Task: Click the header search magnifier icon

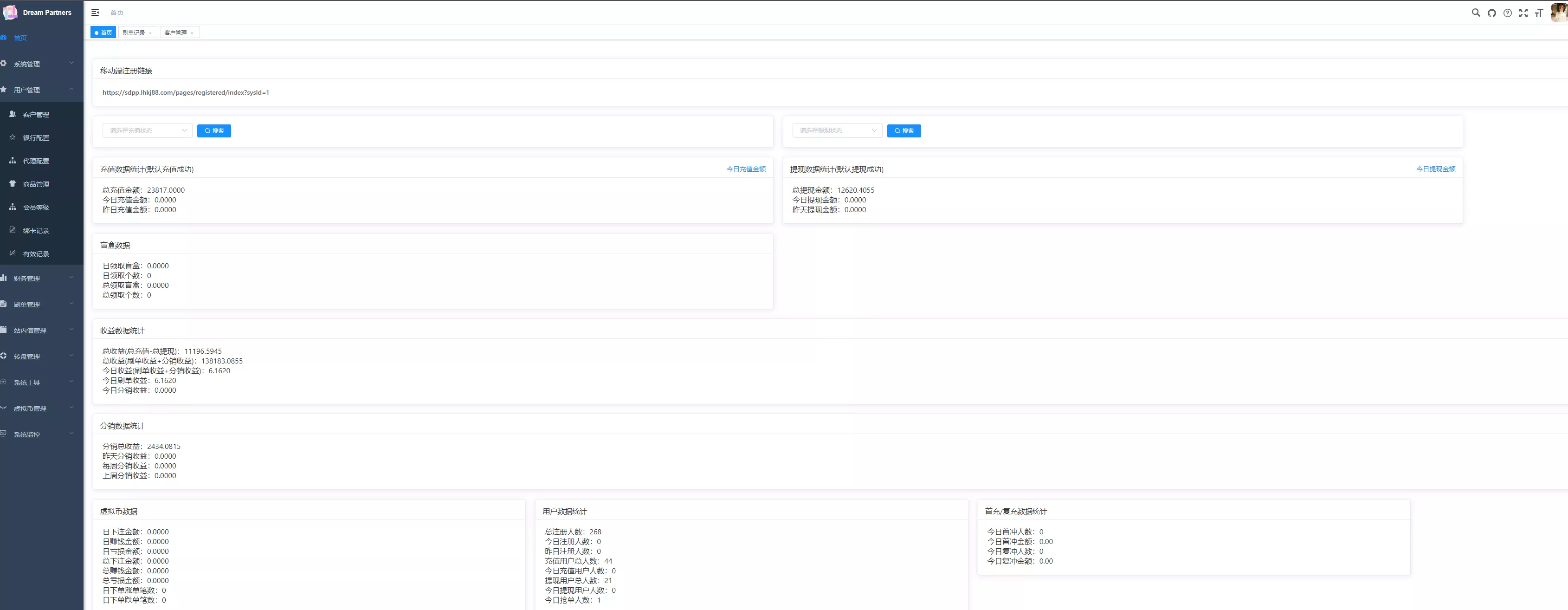Action: (1476, 12)
